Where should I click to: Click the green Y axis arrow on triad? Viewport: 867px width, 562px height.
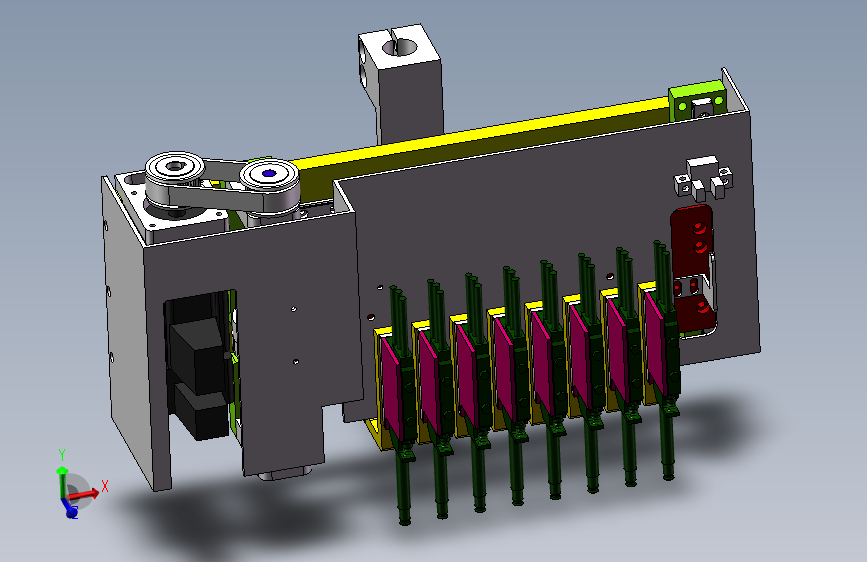62,482
